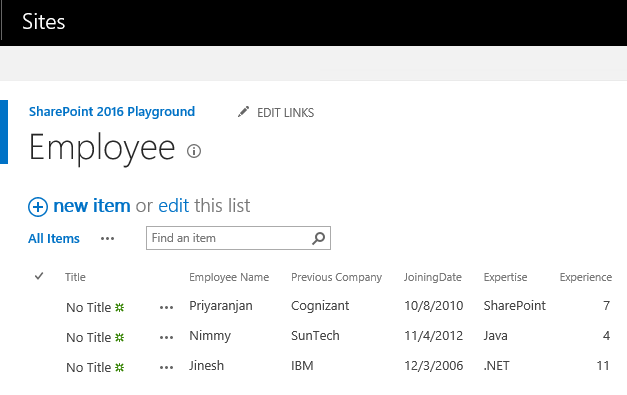Screen dimensions: 627x395
Task: Toggle the select-all checkmark in header
Action: (x=39, y=276)
